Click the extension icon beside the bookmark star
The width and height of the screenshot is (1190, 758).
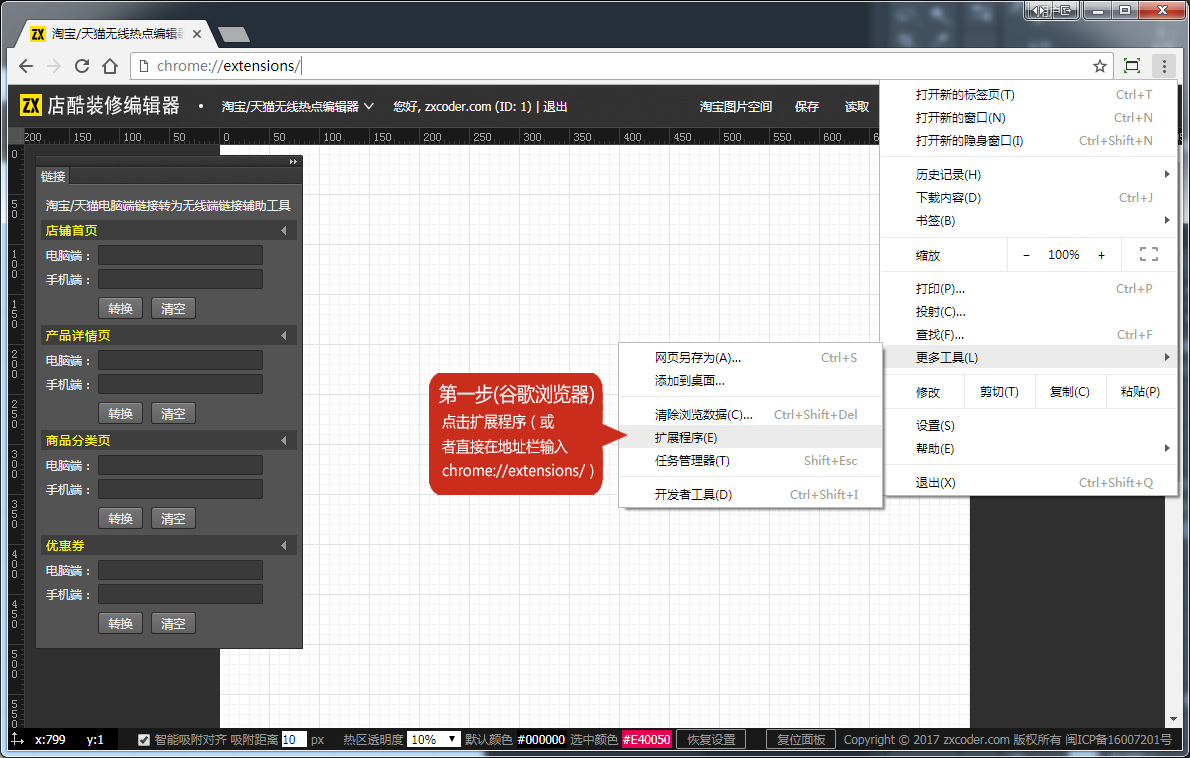1132,66
